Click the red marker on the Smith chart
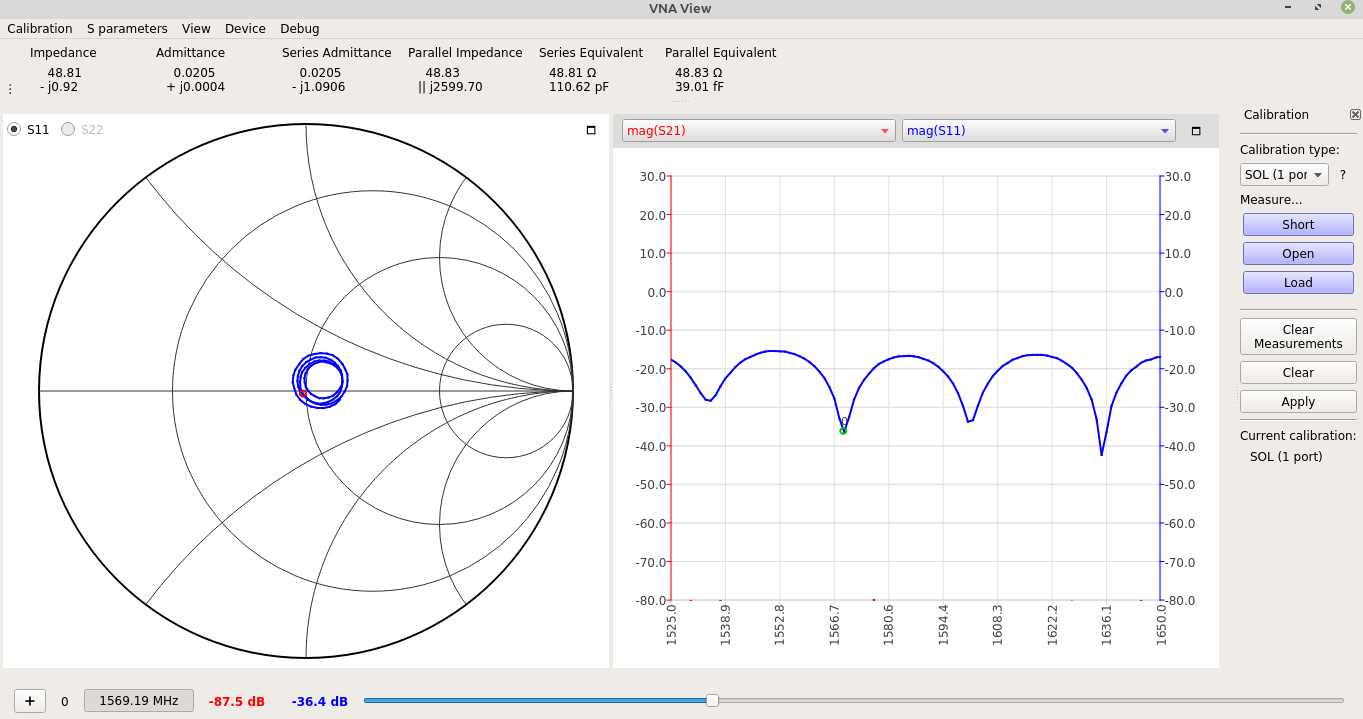1363x719 pixels. point(303,394)
